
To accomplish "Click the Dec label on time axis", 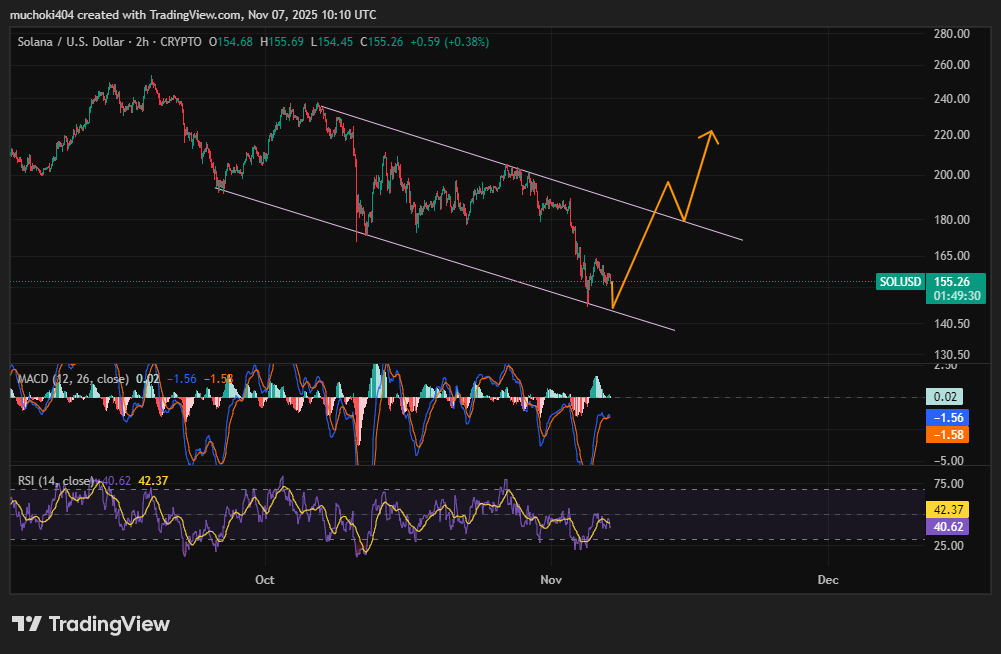I will pyautogui.click(x=826, y=580).
